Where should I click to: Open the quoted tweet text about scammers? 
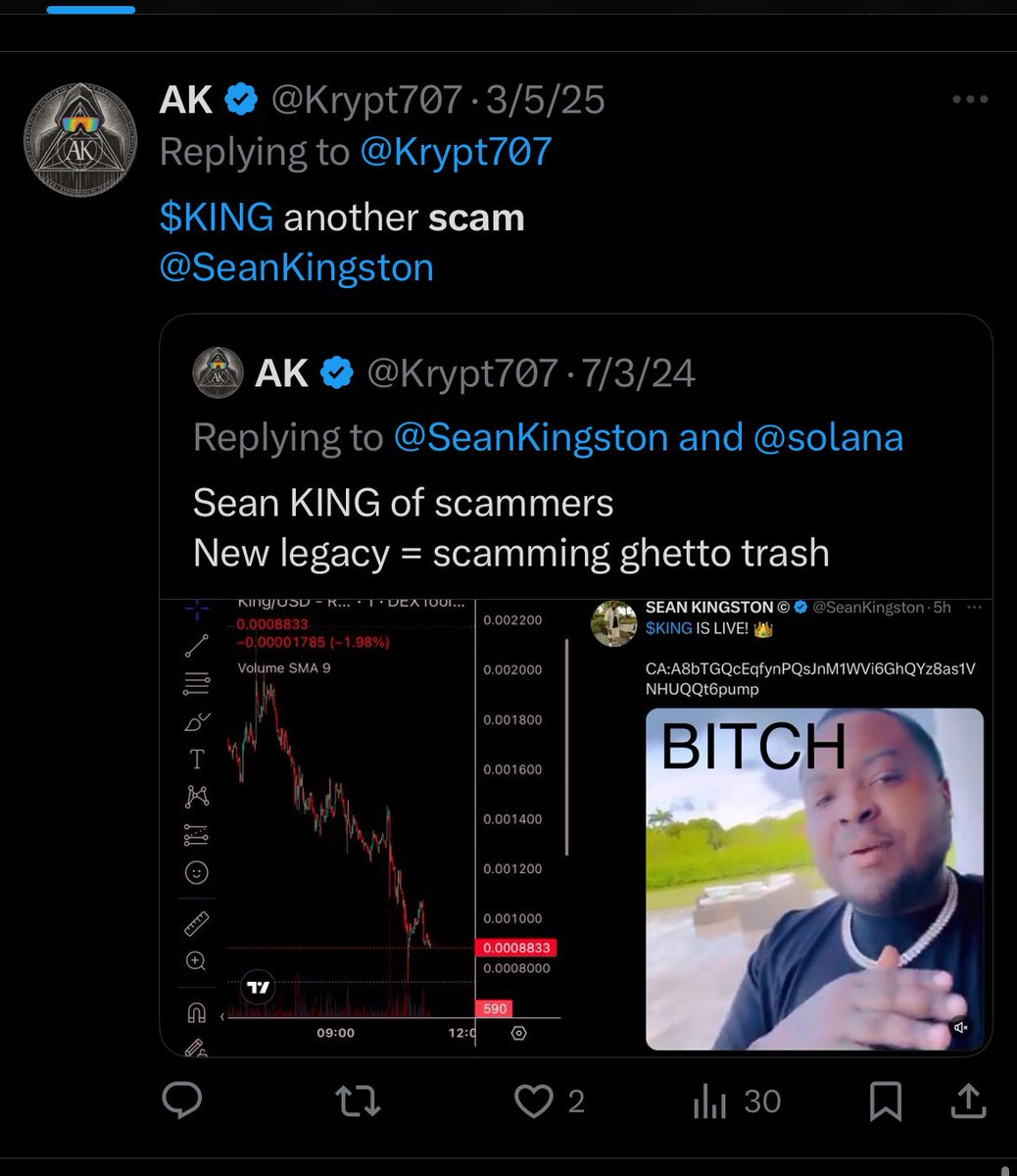(510, 528)
